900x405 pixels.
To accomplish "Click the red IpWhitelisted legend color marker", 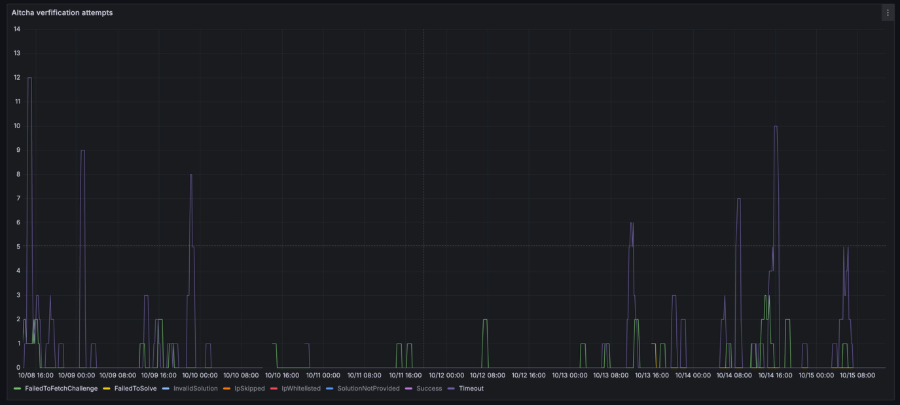I will coord(274,388).
